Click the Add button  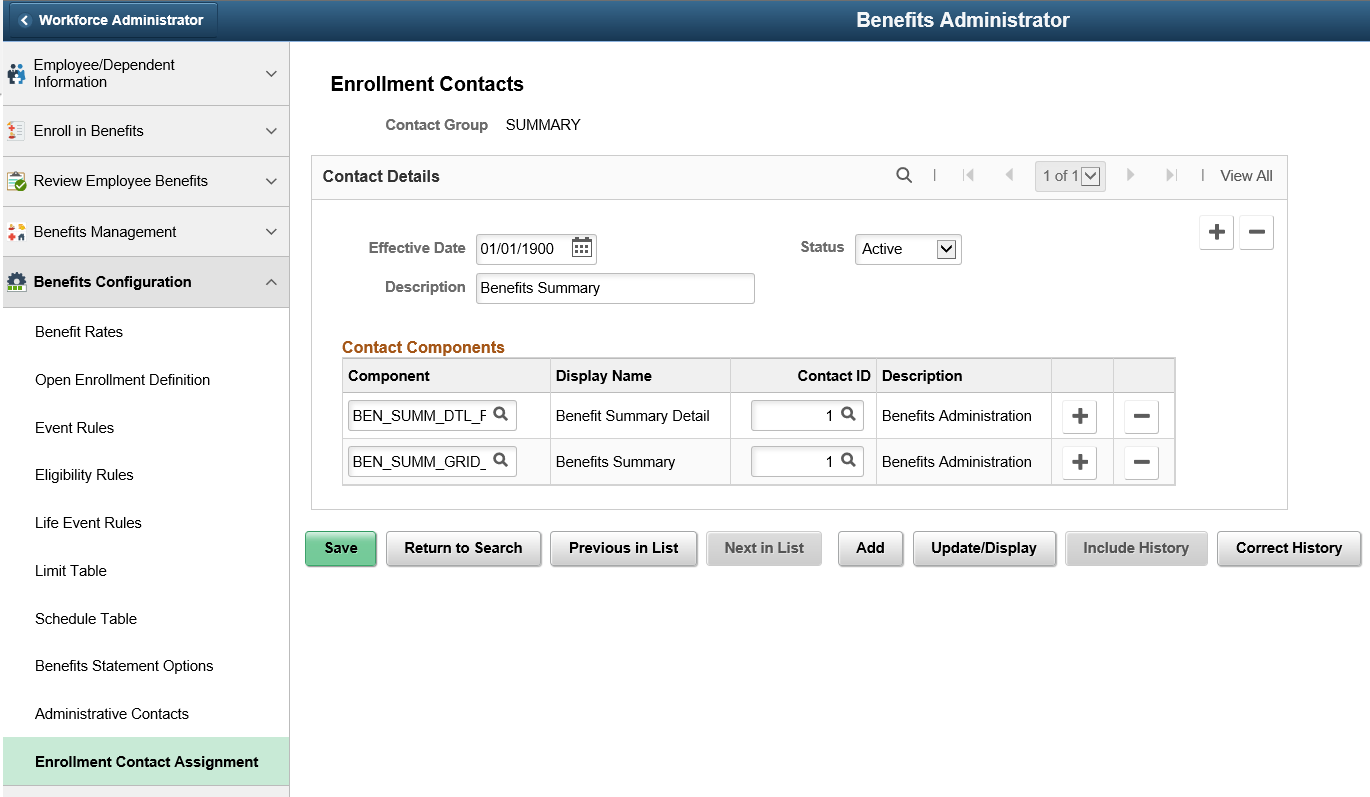(870, 548)
